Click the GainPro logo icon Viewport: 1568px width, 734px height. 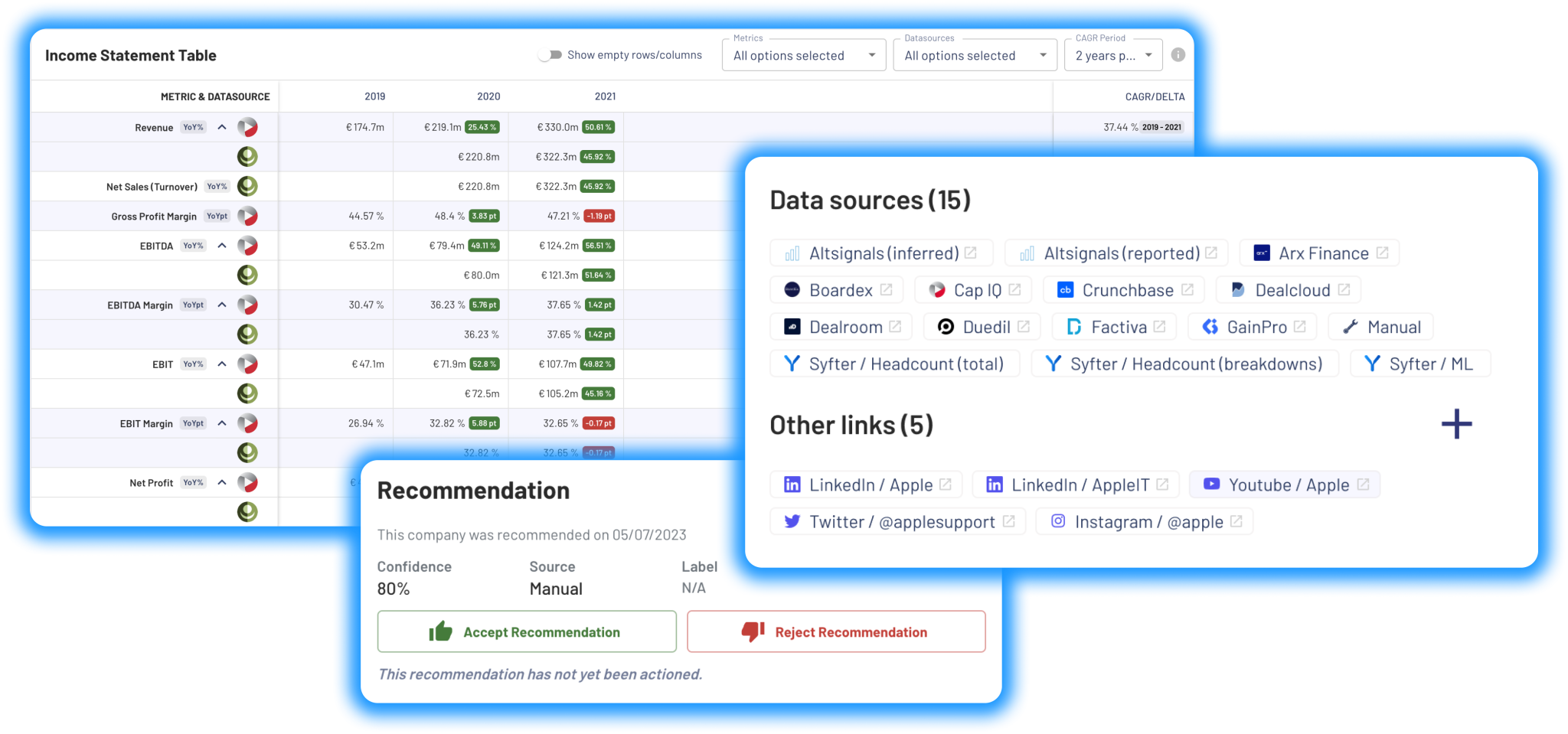click(x=1210, y=327)
